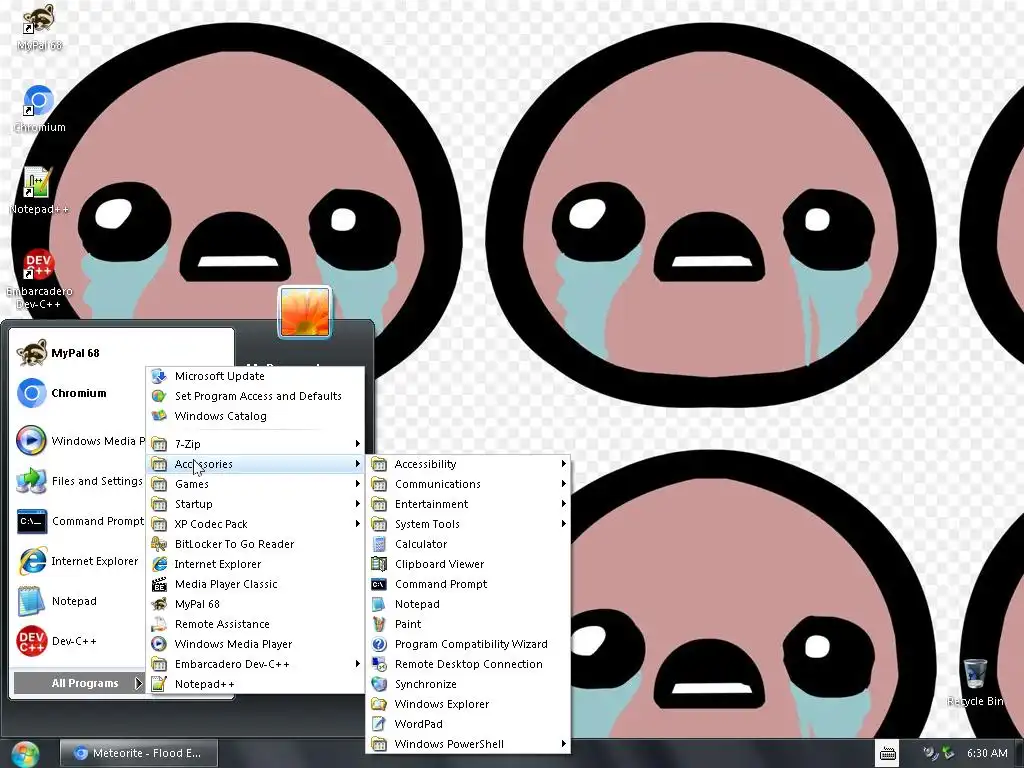Open Microsoft Update entry
The image size is (1024, 768).
(255, 376)
